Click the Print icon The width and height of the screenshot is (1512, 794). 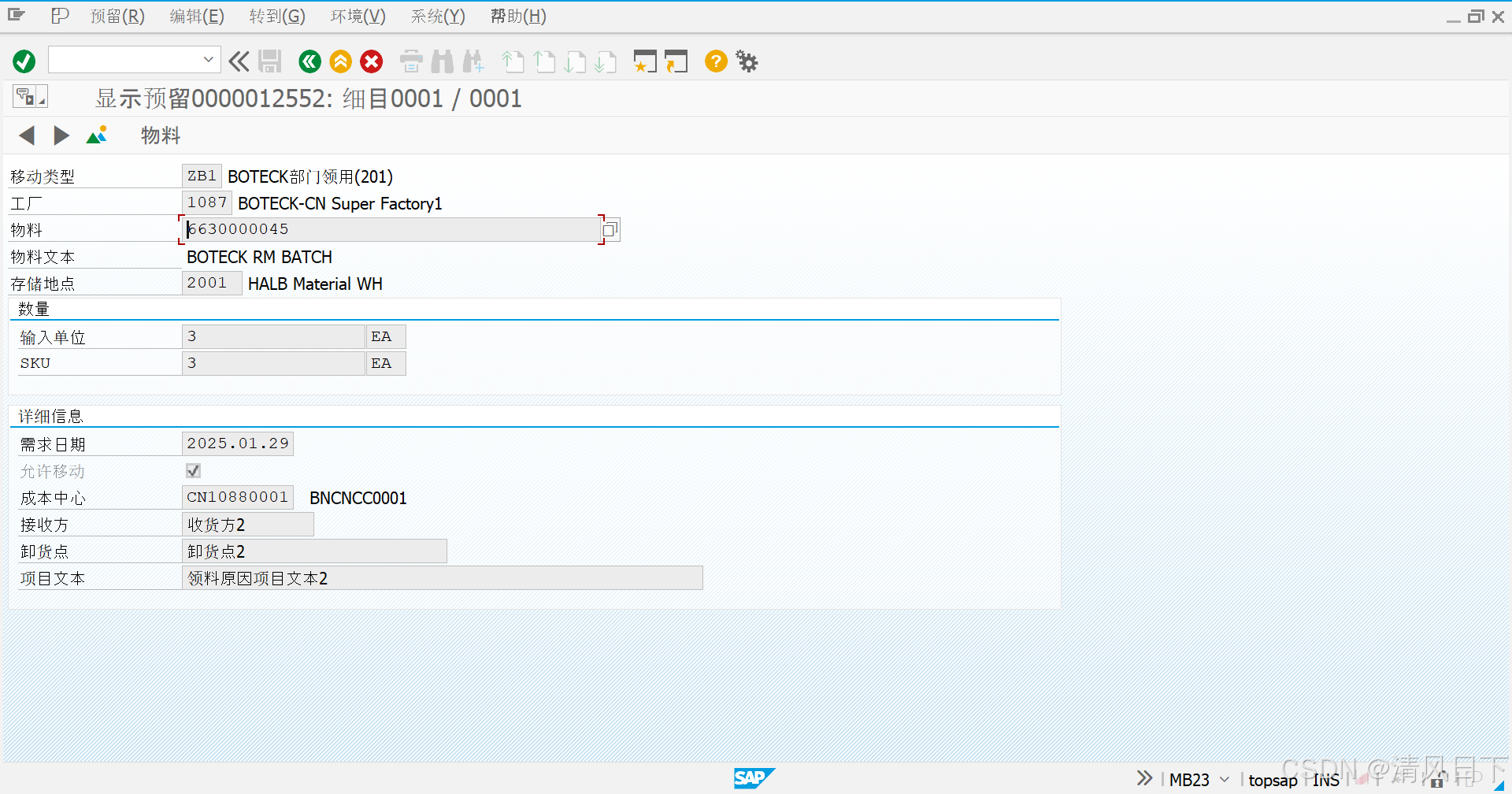(x=410, y=61)
